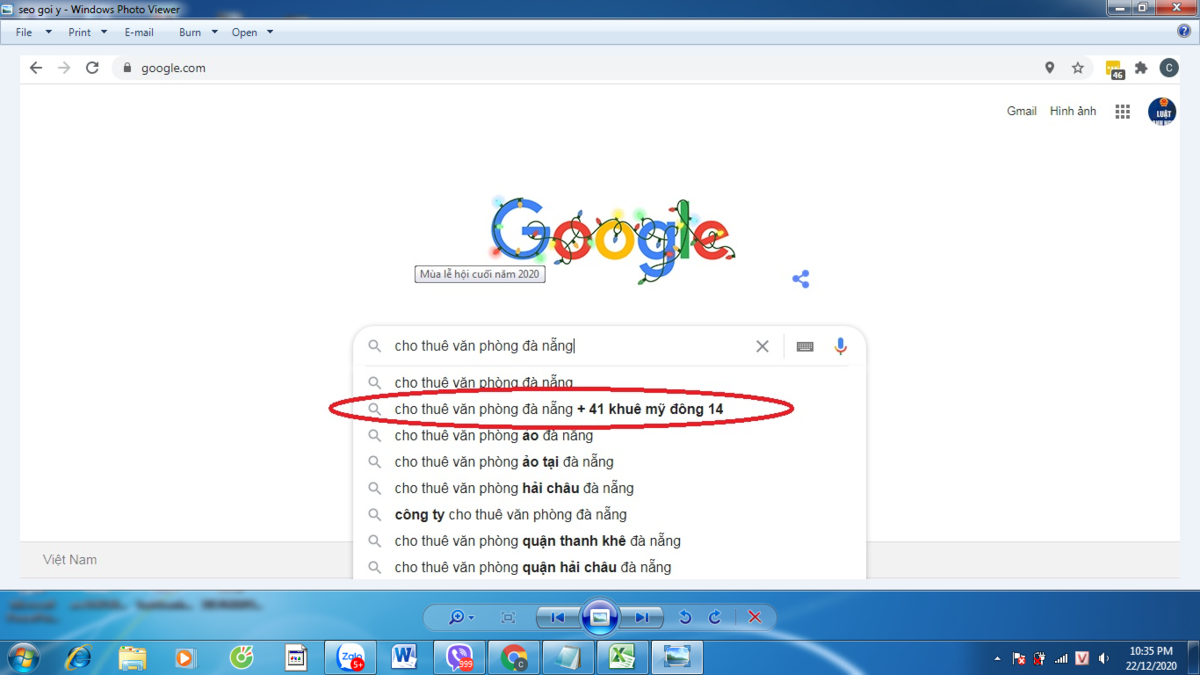Viewport: 1200px width, 675px height.
Task: Click the dropdown arrow next to Burn
Action: click(214, 32)
